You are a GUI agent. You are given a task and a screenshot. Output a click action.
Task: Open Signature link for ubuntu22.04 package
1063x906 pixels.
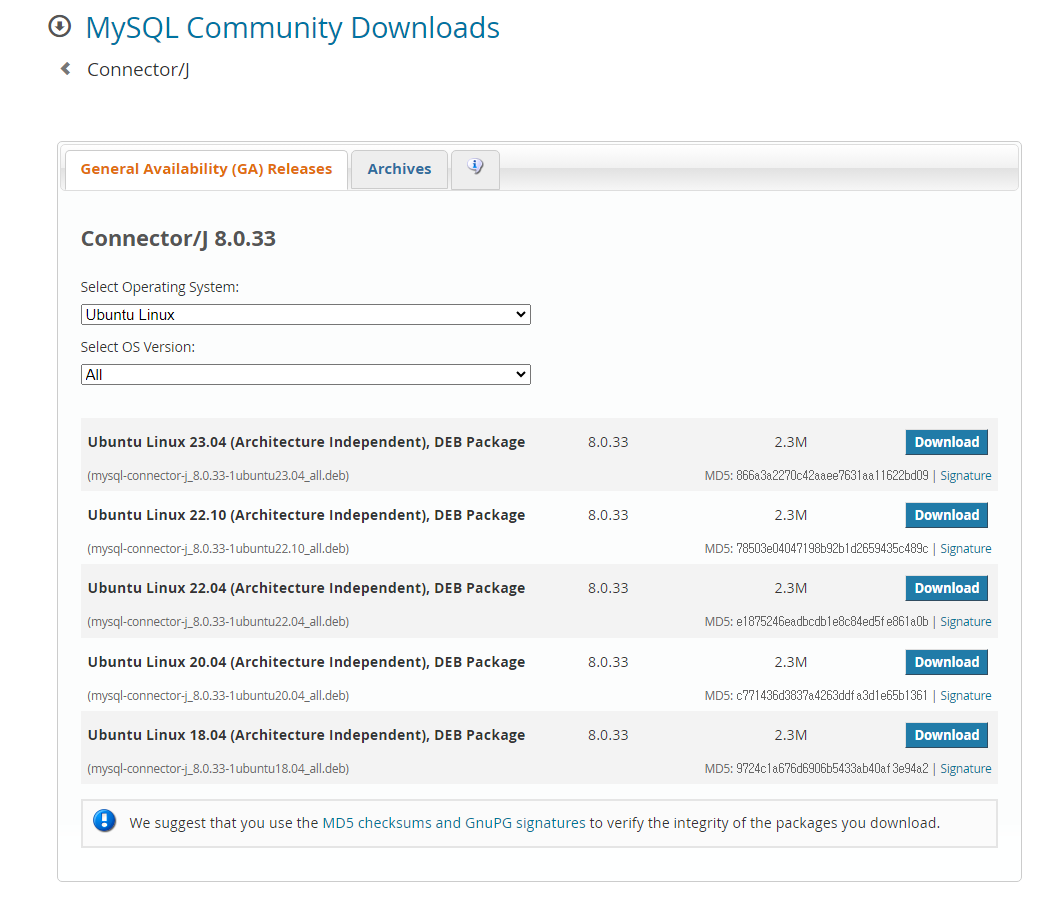tap(965, 623)
